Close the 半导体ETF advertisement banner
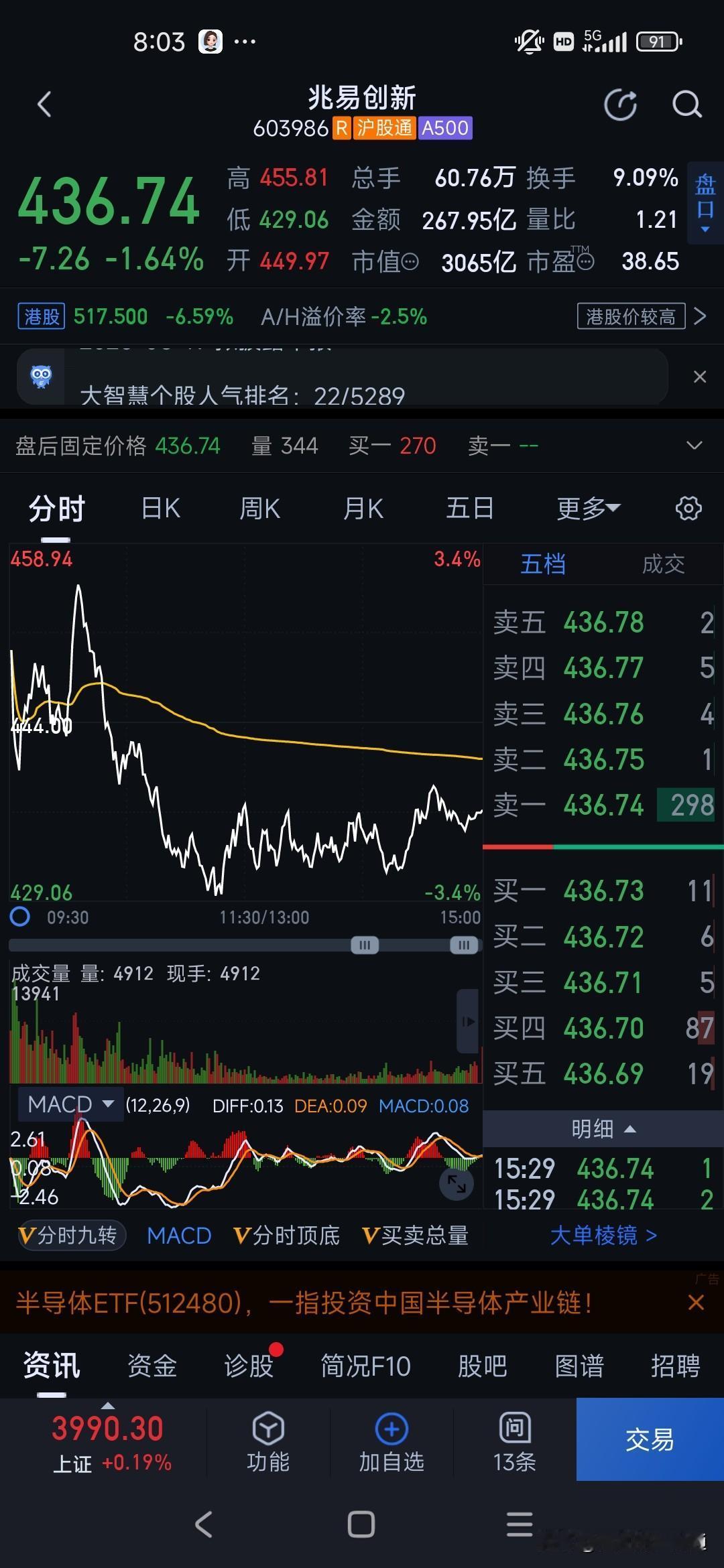This screenshot has width=724, height=1568. coord(696,1303)
